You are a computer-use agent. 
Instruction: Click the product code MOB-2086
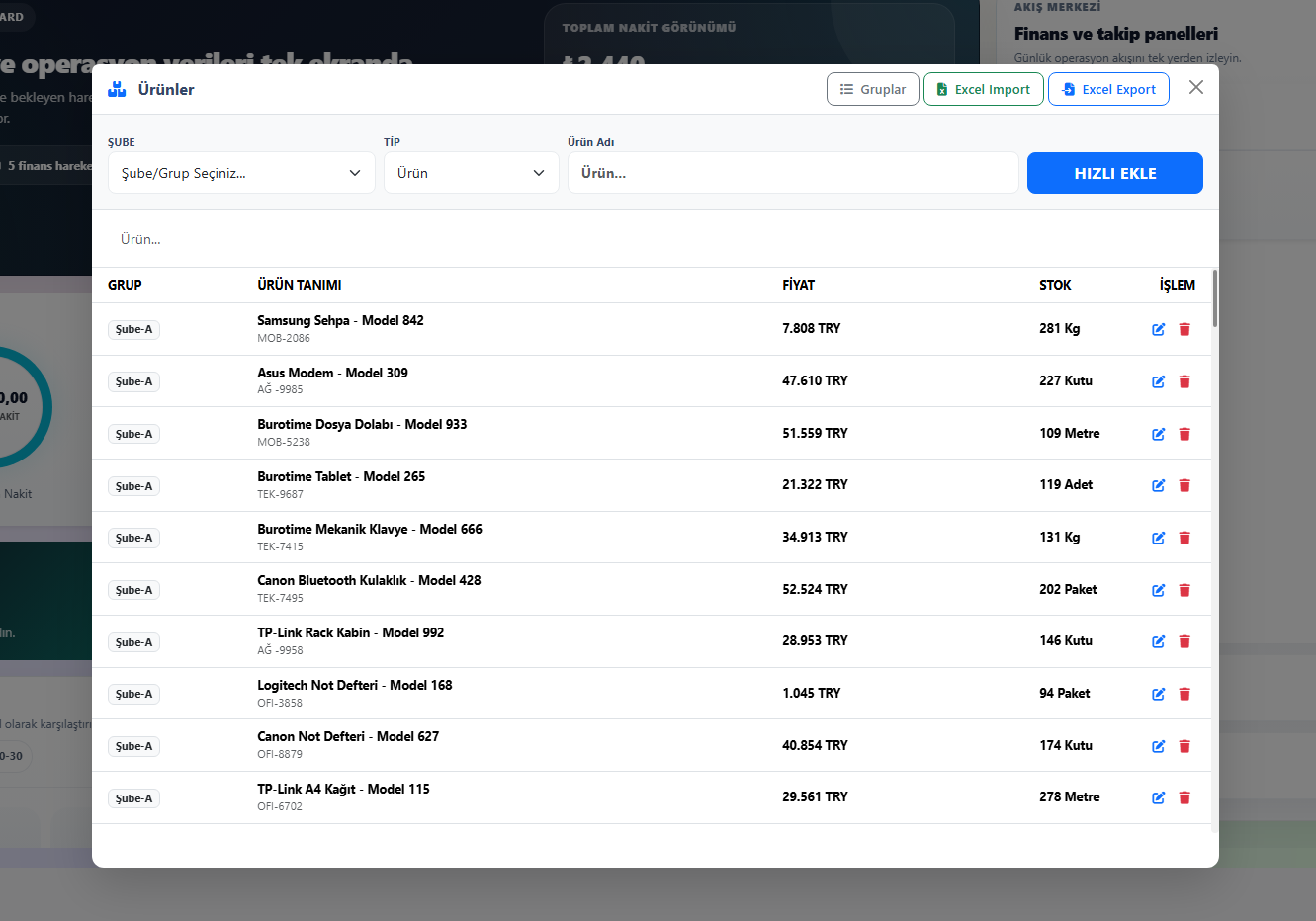click(x=284, y=338)
